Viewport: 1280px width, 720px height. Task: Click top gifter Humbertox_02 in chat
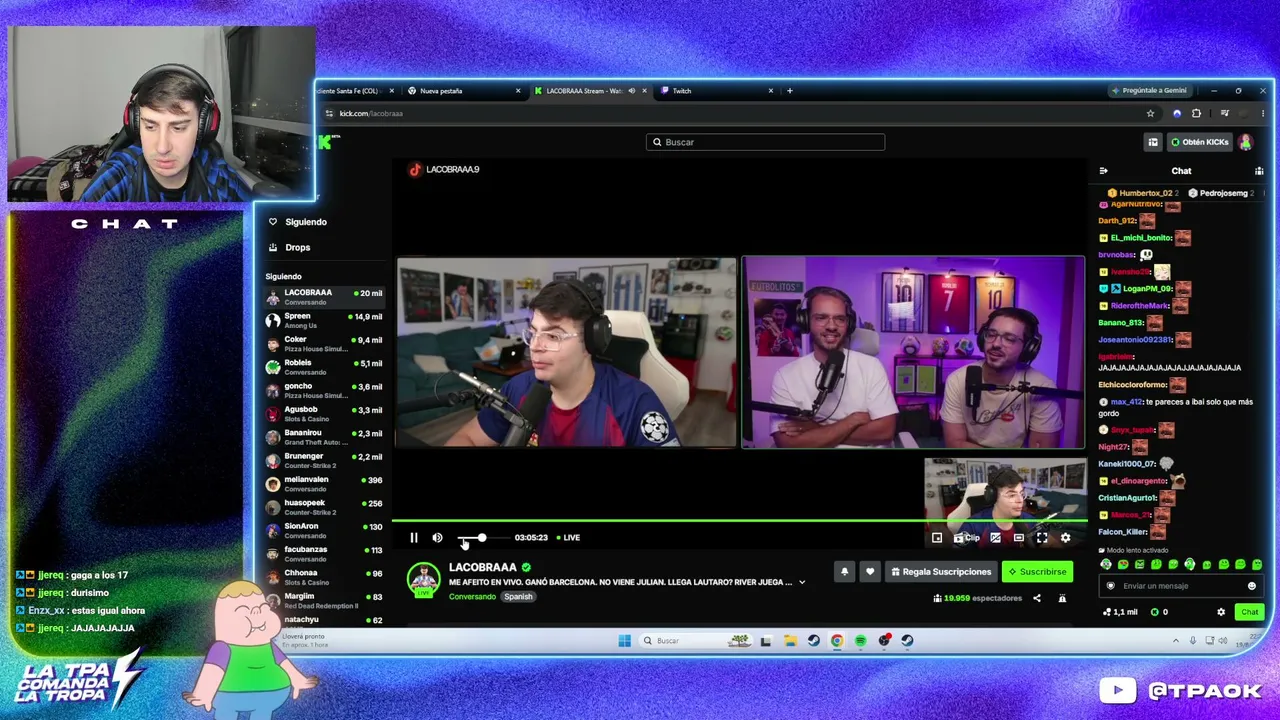click(x=1143, y=193)
